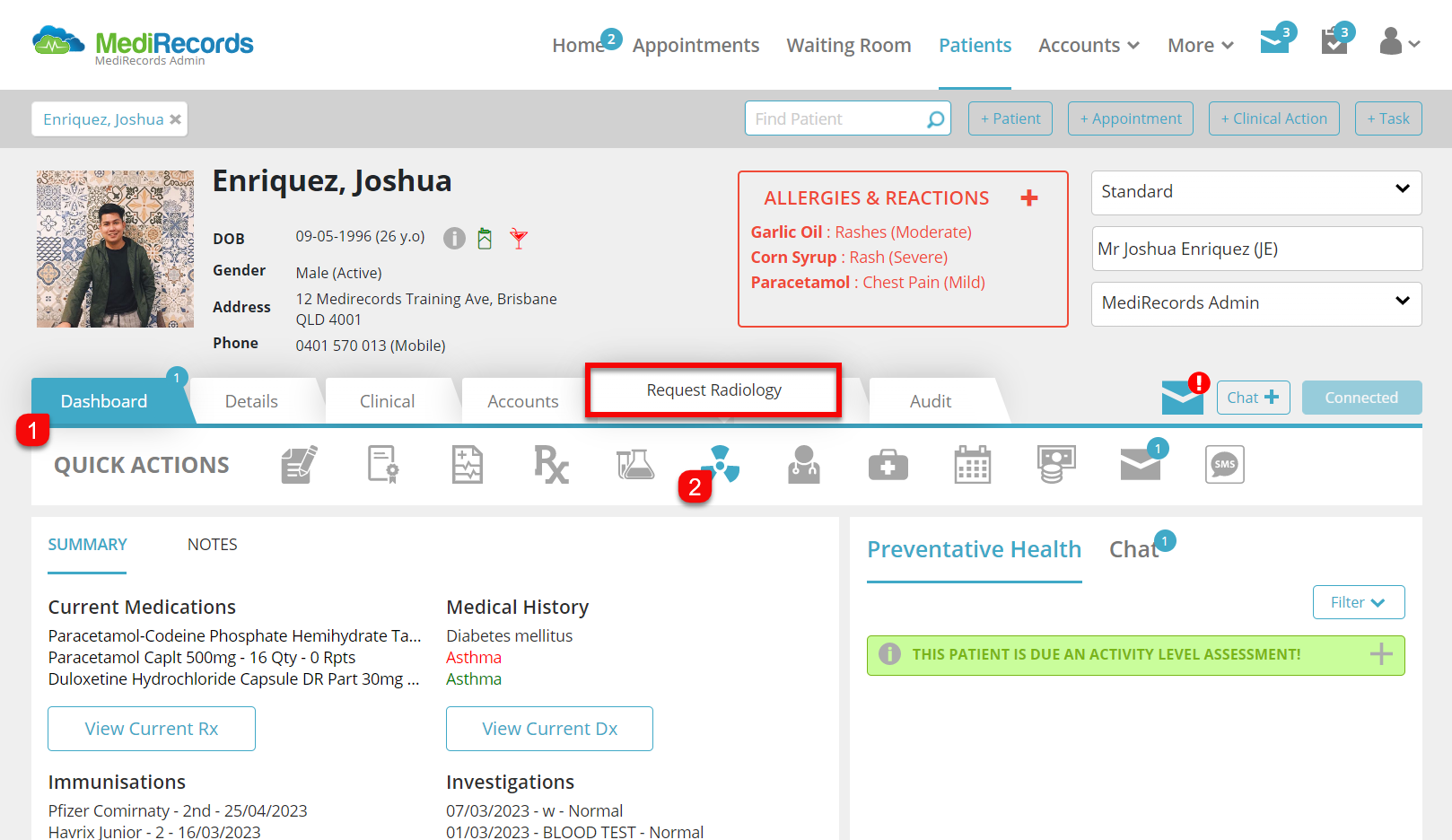Add a new allergy with red plus
The height and width of the screenshot is (840, 1452).
point(1029,197)
